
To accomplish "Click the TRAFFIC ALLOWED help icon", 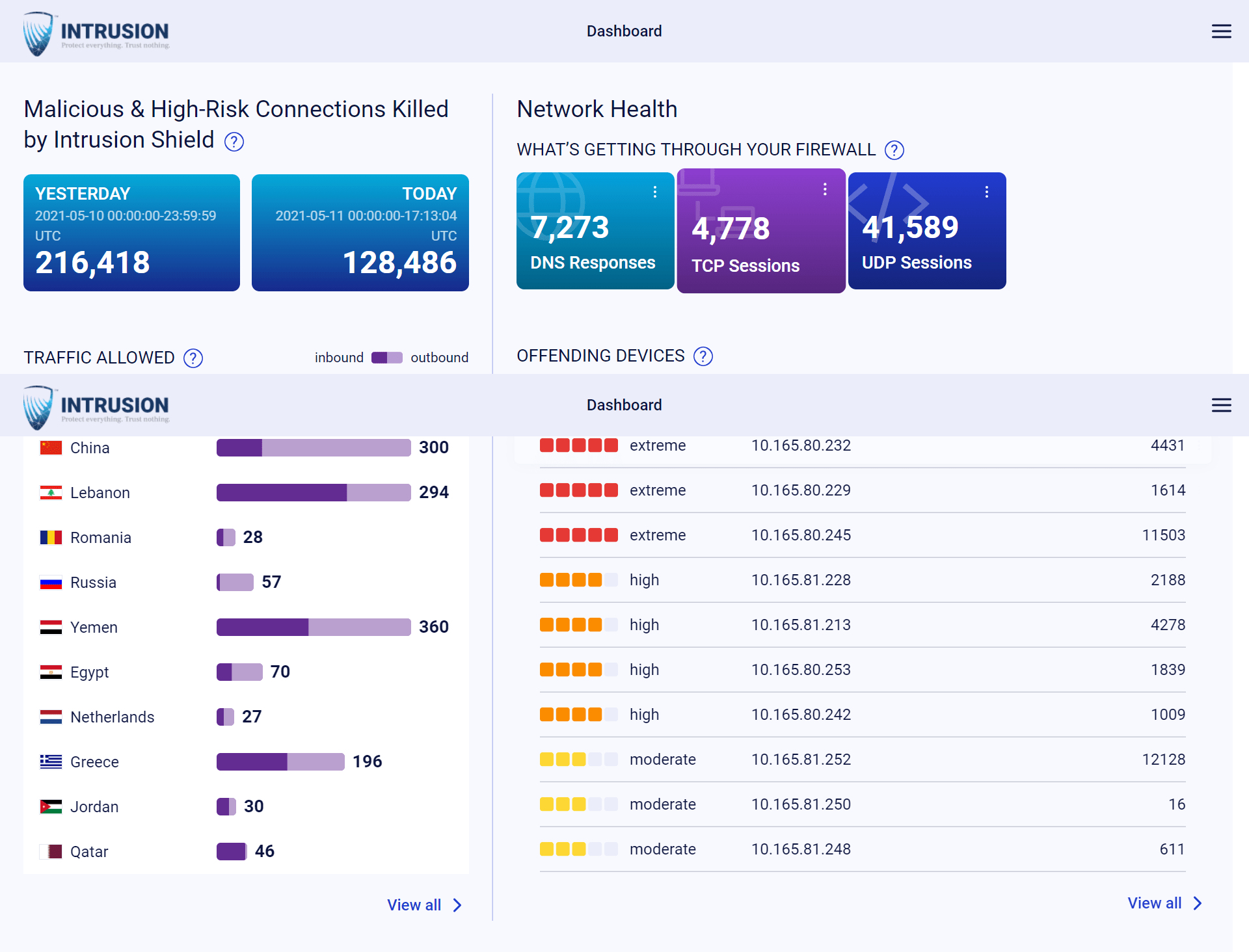I will (x=192, y=358).
